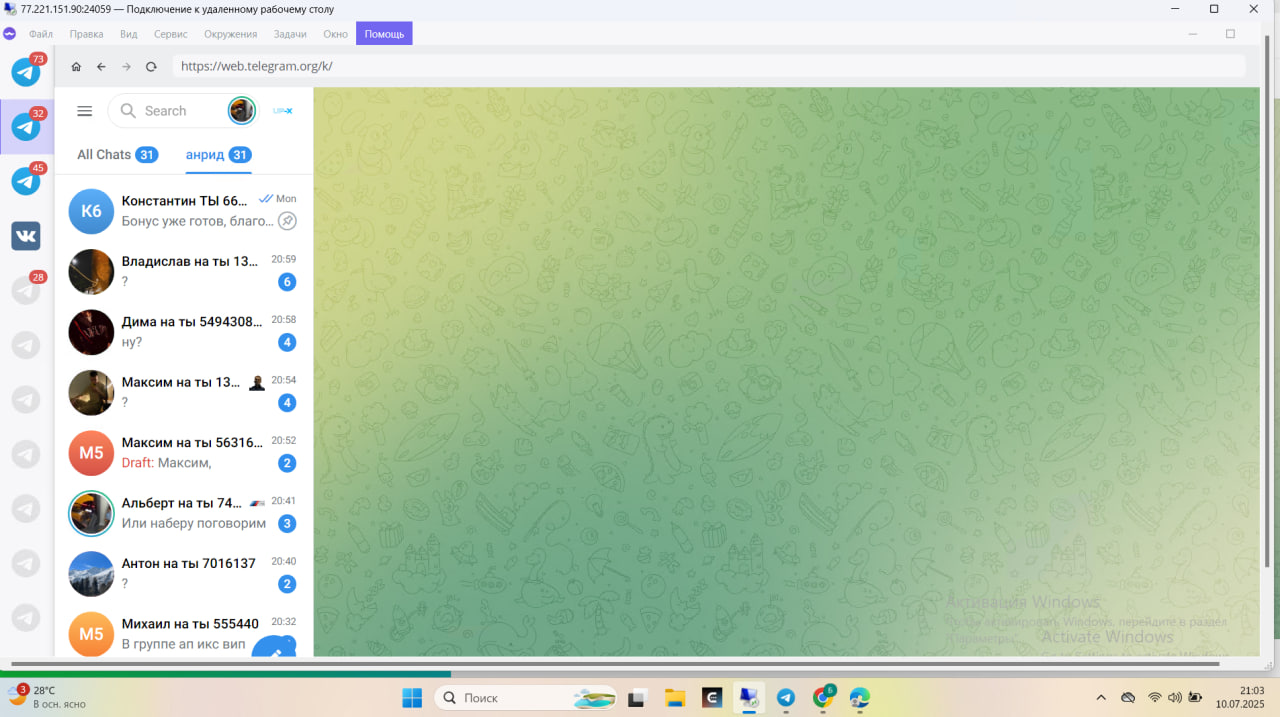
Task: Reload the Telegram web page
Action: 151,67
